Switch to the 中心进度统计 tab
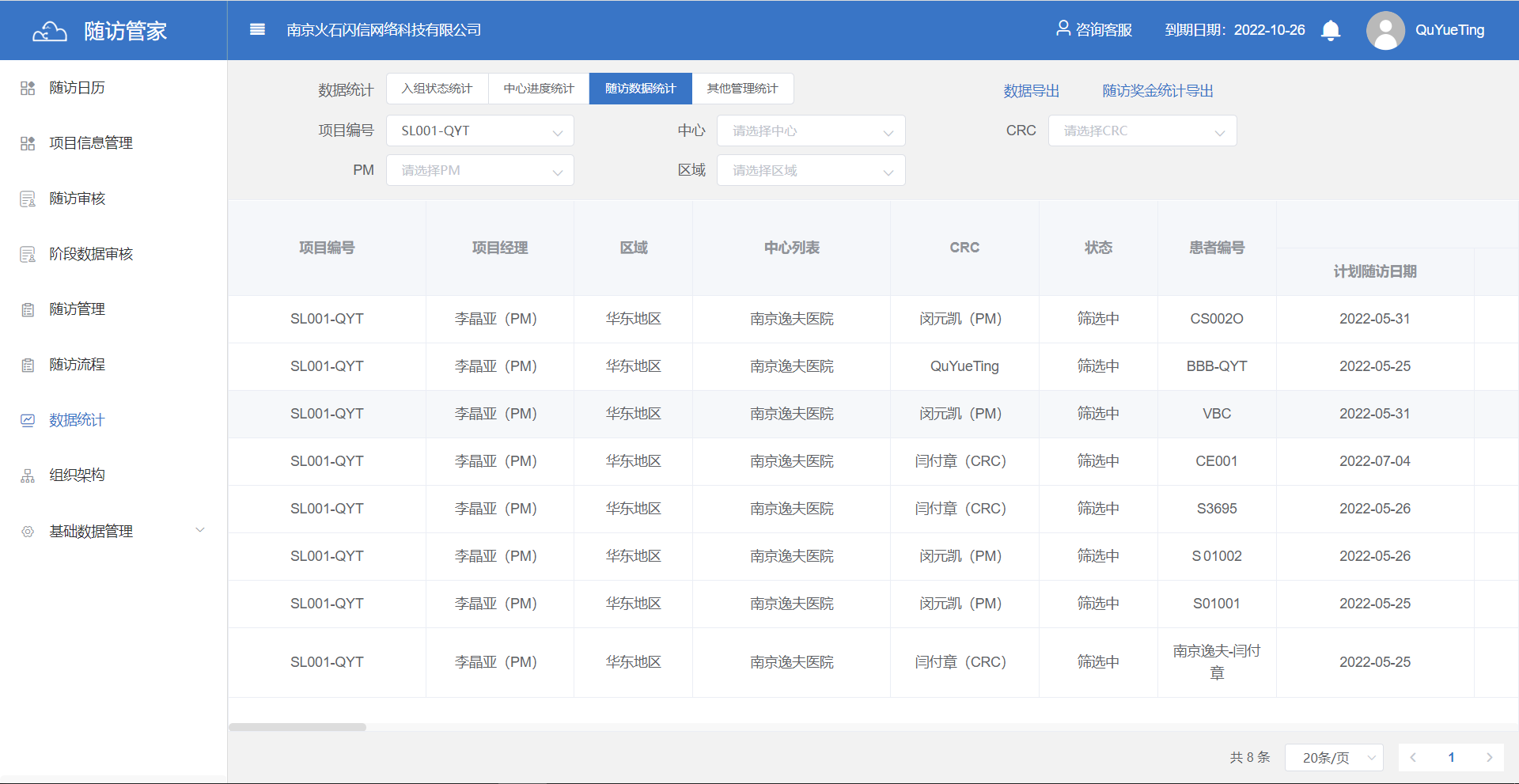 539,89
